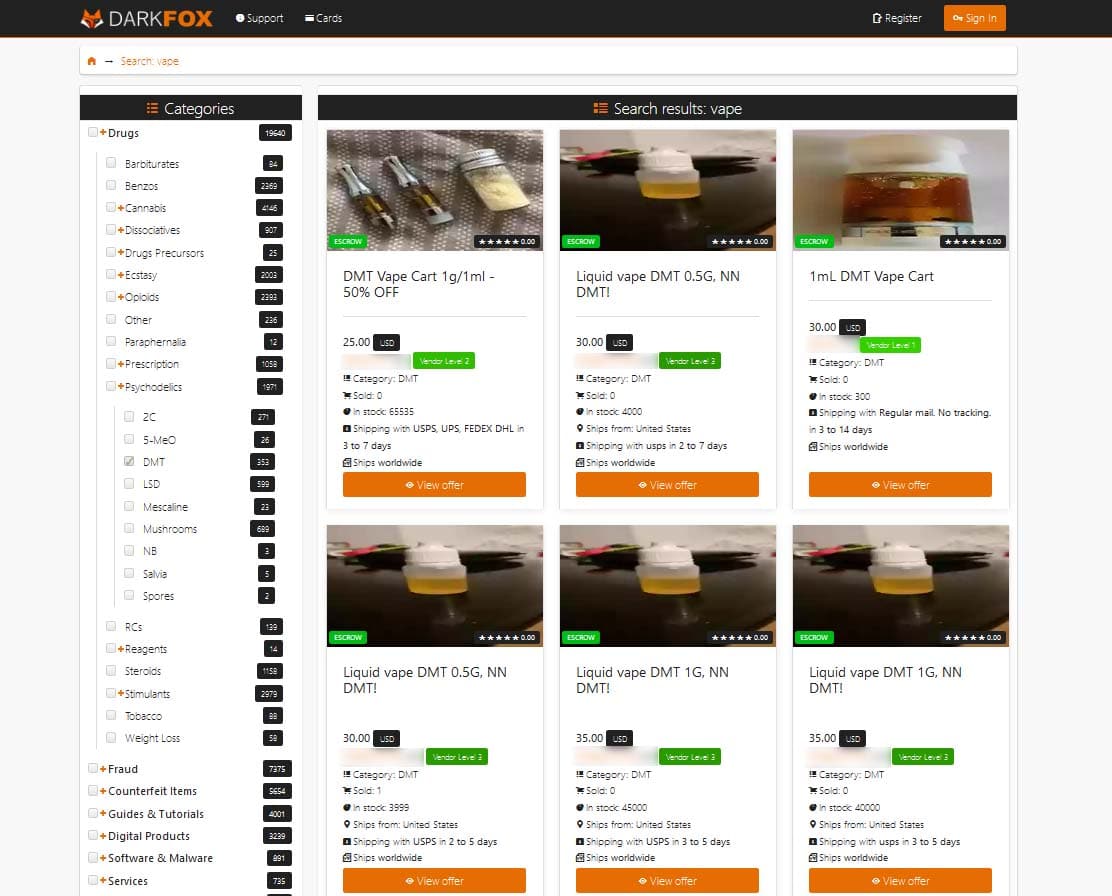
Task: Click the Register icon in the header
Action: pos(877,18)
